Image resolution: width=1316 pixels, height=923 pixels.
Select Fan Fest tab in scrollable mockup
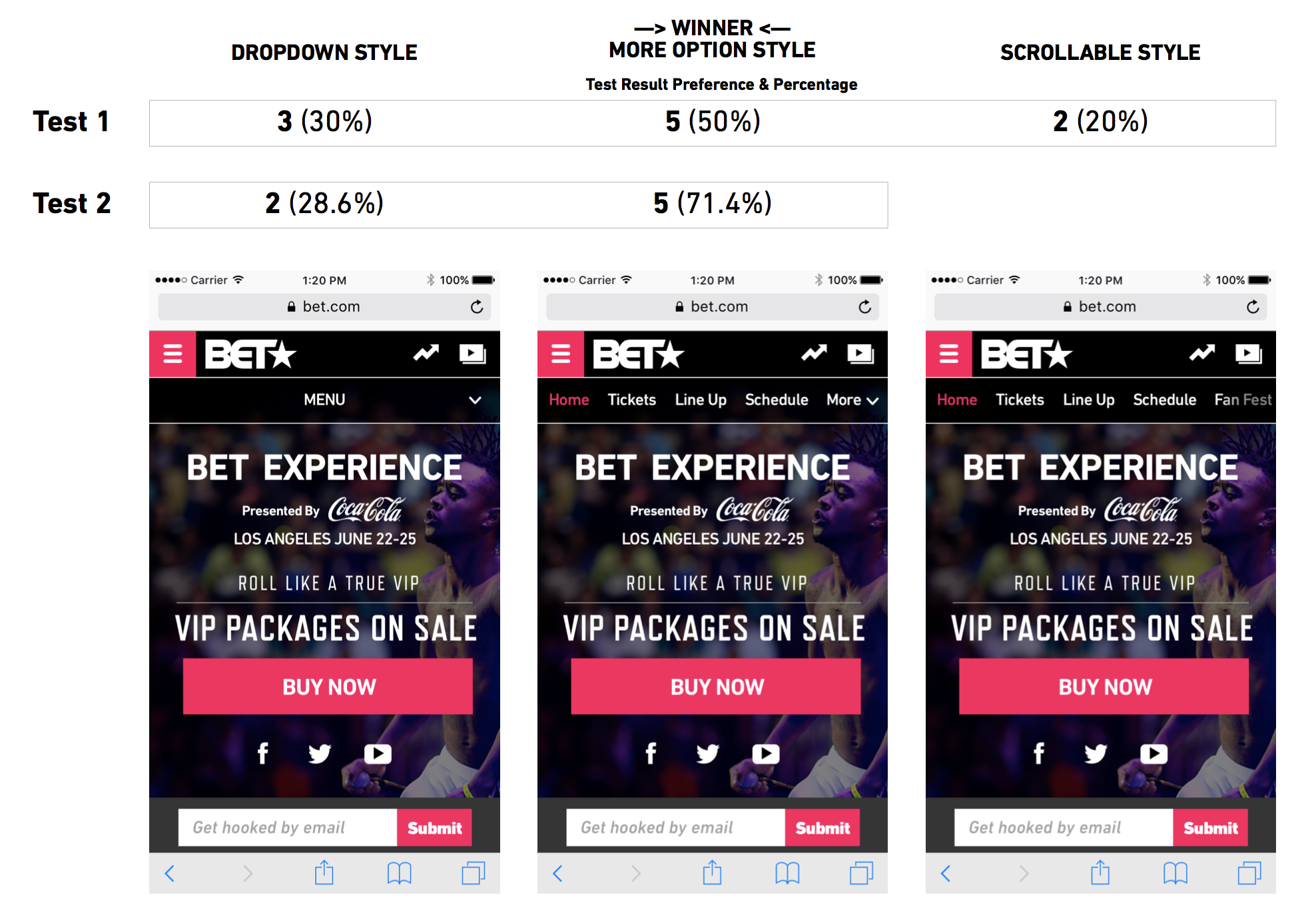pyautogui.click(x=1243, y=400)
